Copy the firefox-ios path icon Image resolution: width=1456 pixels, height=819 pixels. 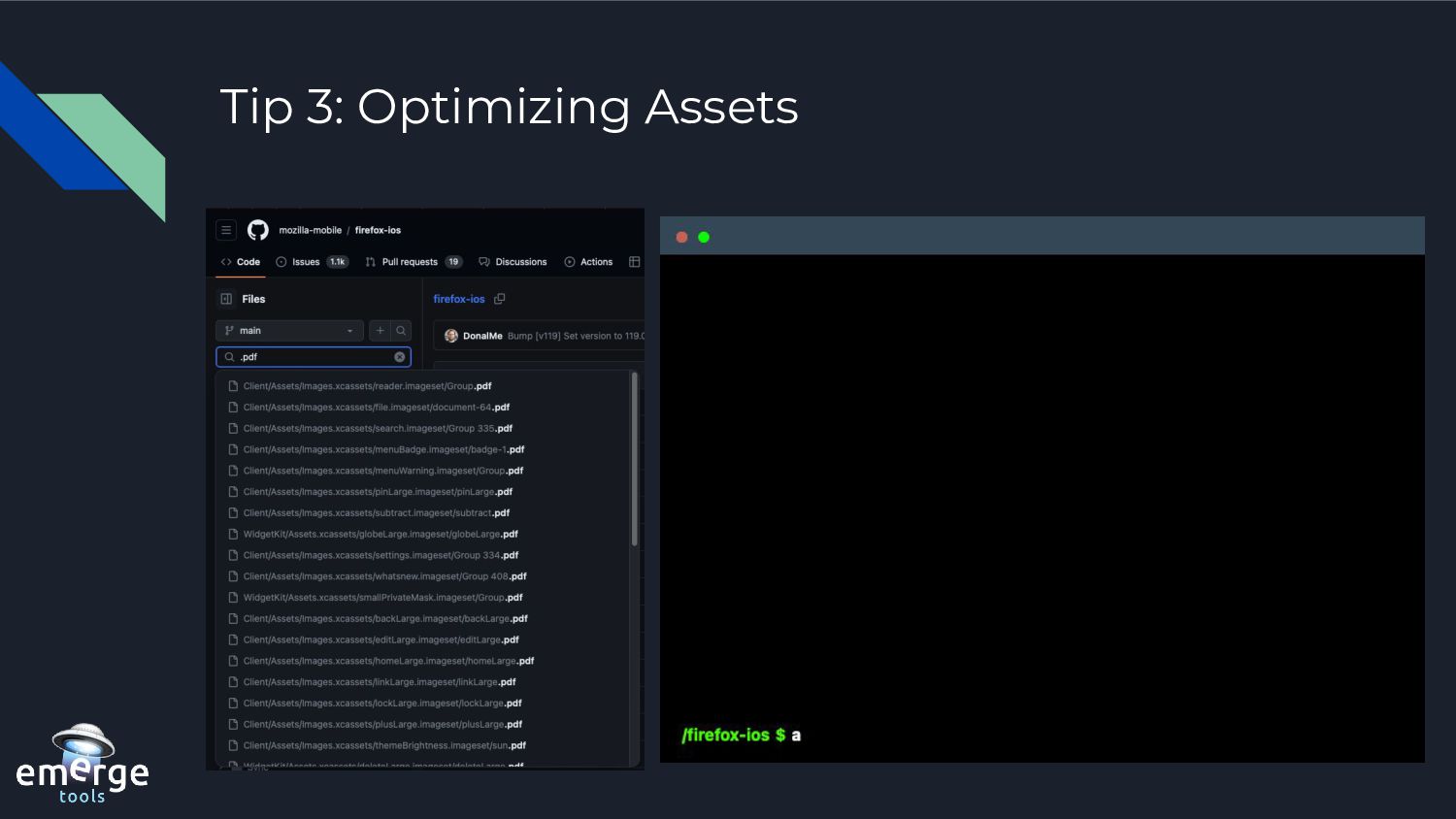[x=500, y=299]
